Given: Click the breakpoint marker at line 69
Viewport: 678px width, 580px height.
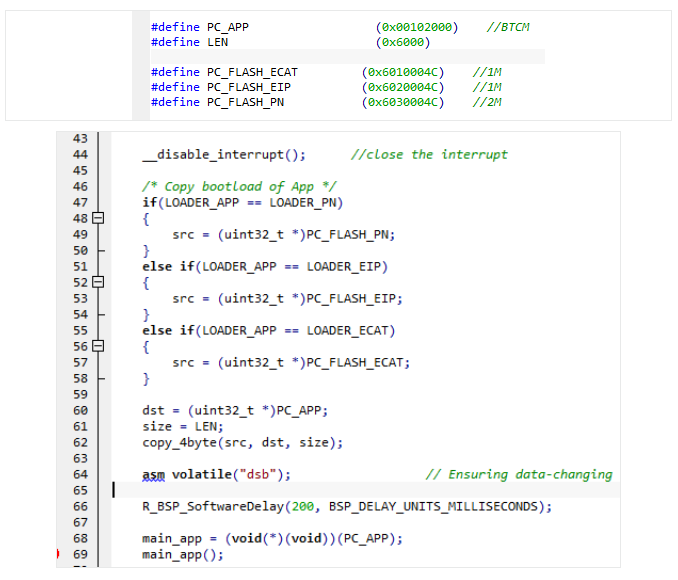Looking at the screenshot, I should point(58,554).
